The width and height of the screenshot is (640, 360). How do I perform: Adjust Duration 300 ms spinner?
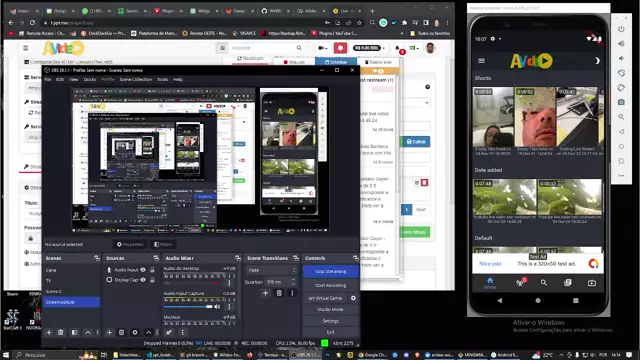click(x=280, y=282)
